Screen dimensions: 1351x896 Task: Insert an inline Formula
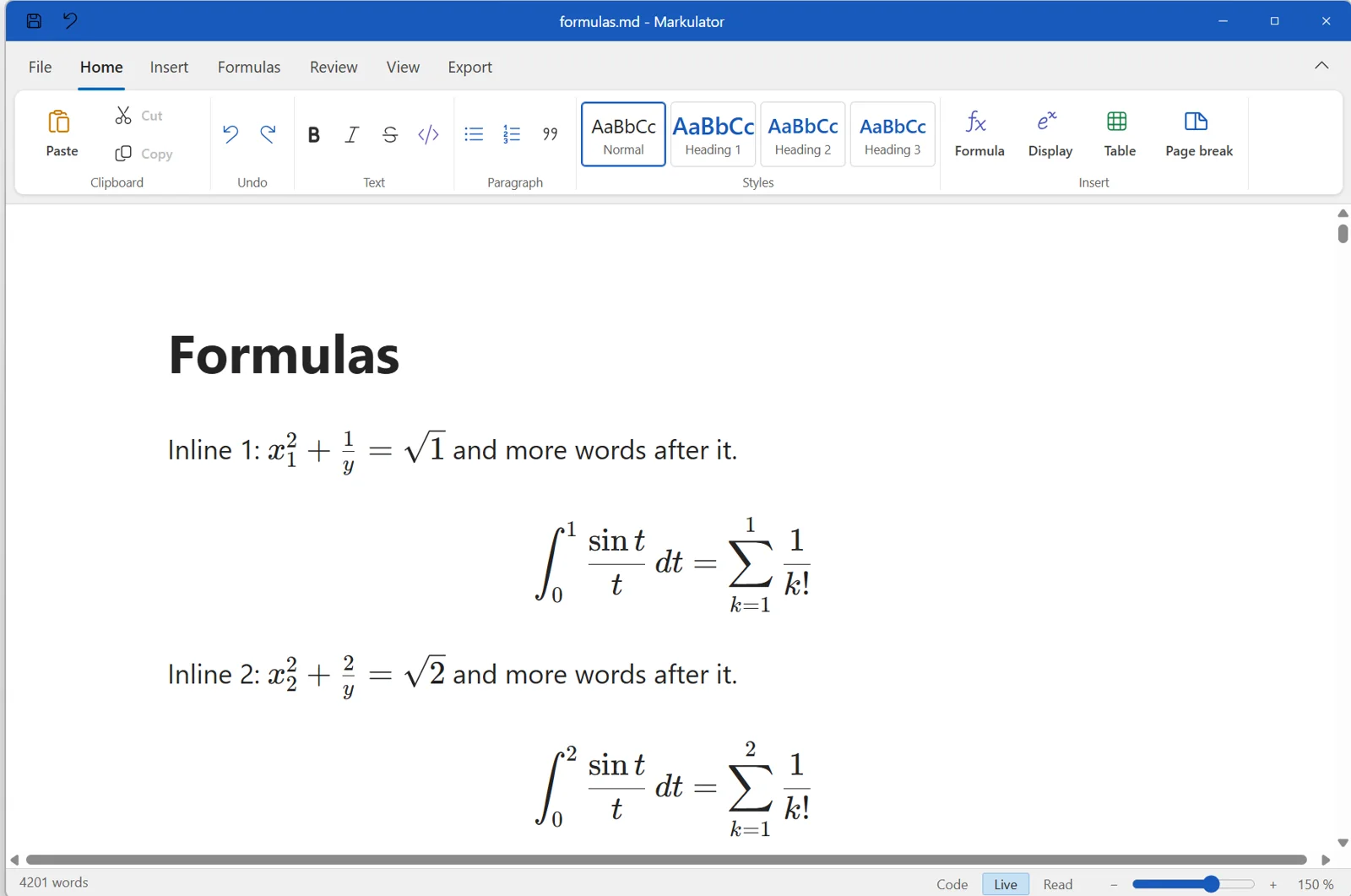(x=979, y=134)
